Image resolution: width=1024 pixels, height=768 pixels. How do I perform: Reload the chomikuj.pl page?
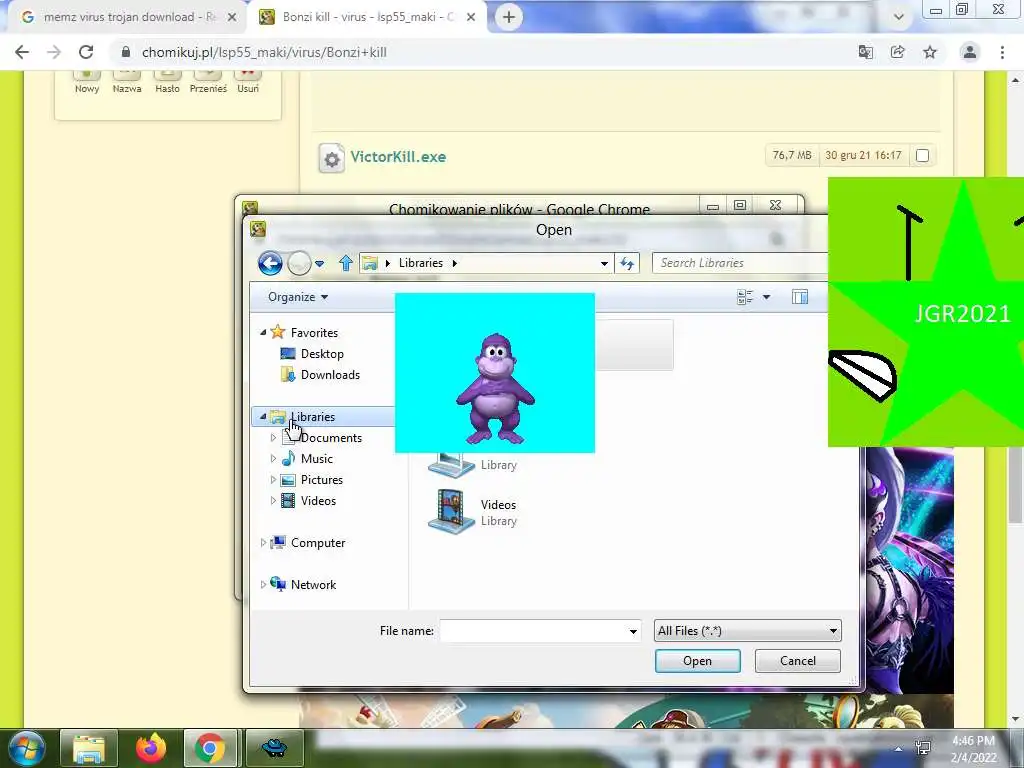(x=86, y=52)
